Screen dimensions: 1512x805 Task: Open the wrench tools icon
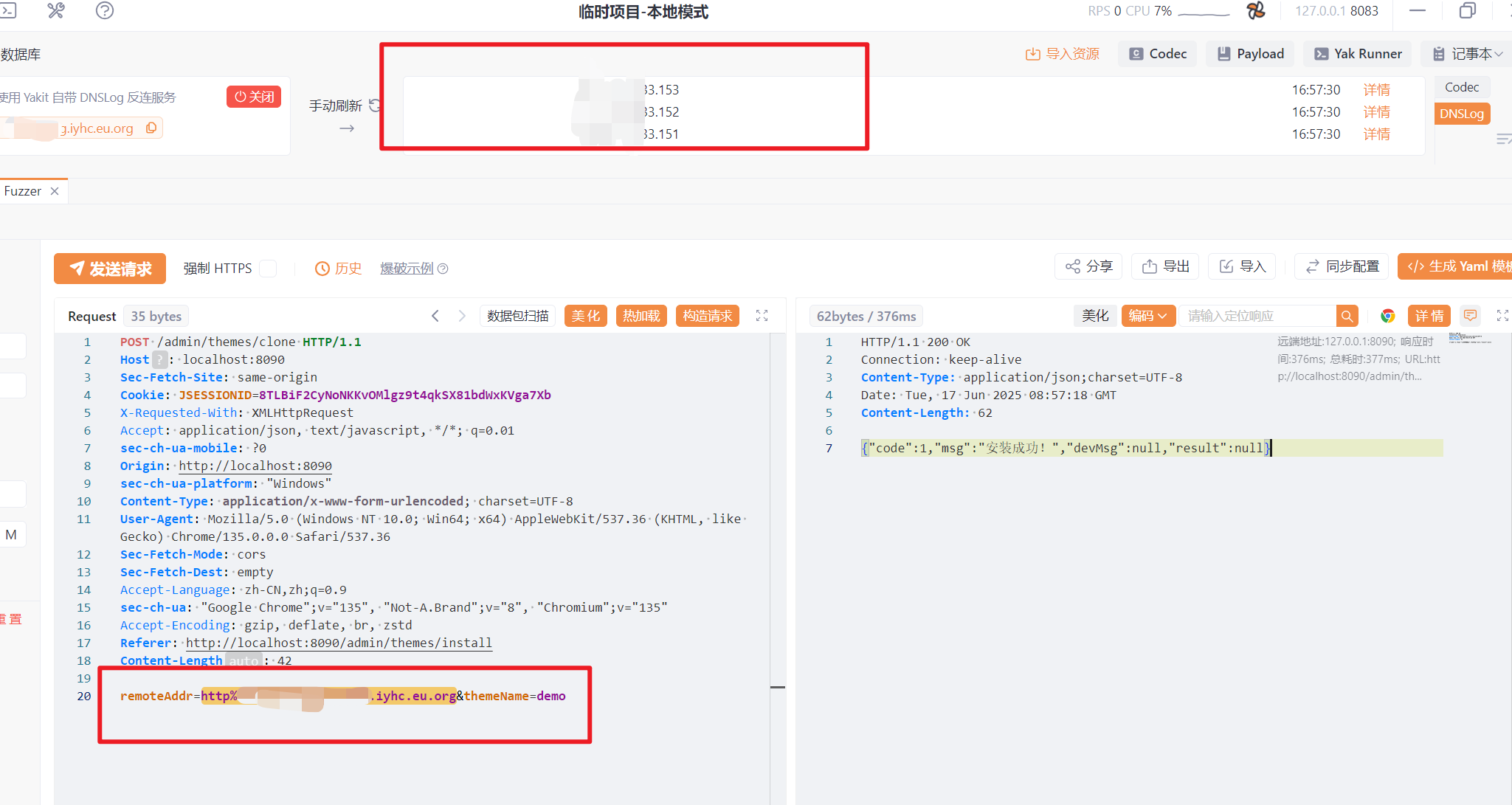pos(56,10)
